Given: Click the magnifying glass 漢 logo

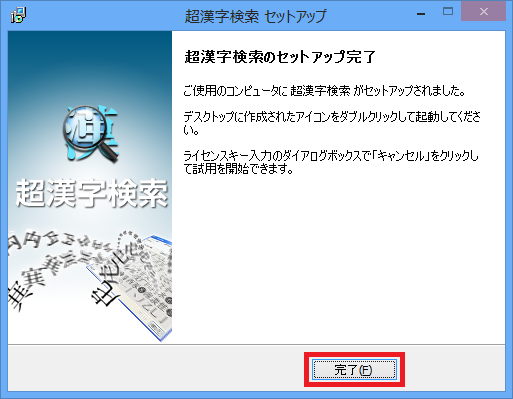Looking at the screenshot, I should point(91,133).
